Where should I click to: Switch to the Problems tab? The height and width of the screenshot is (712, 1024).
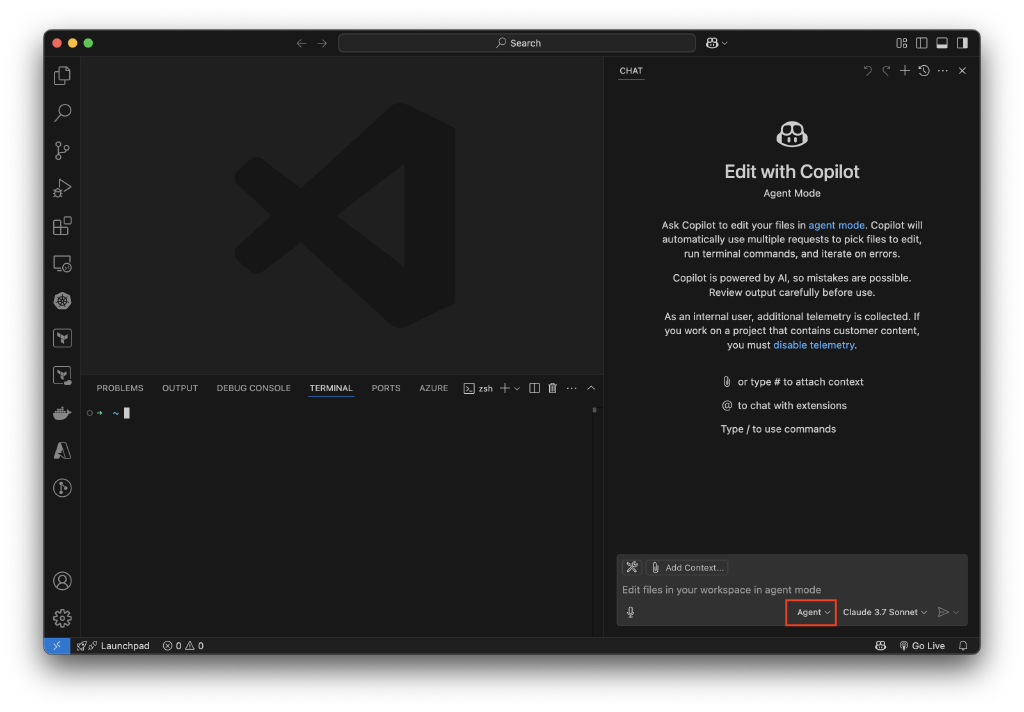tap(120, 388)
